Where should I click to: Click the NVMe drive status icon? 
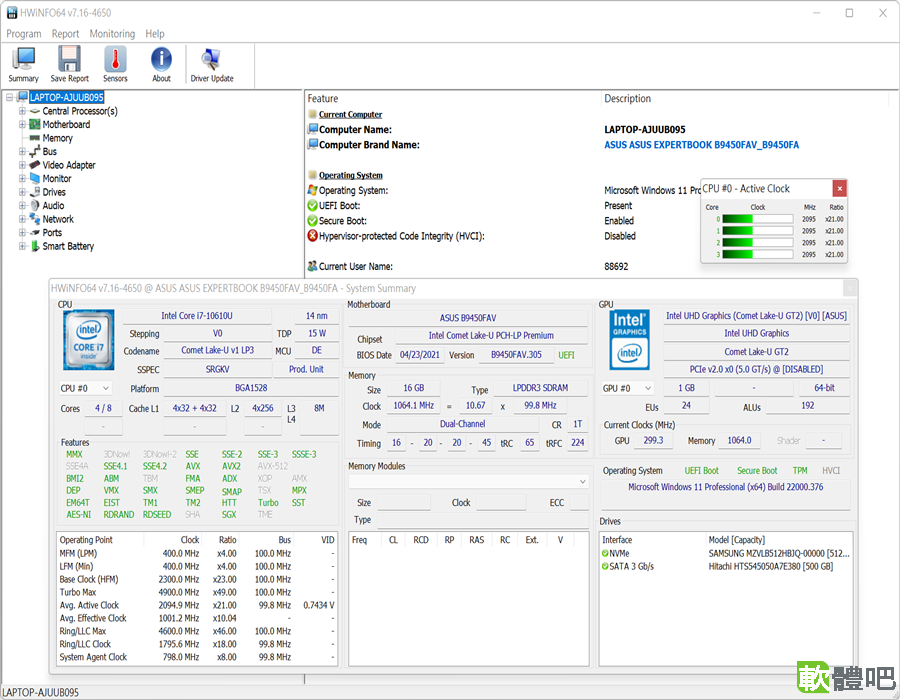point(605,554)
